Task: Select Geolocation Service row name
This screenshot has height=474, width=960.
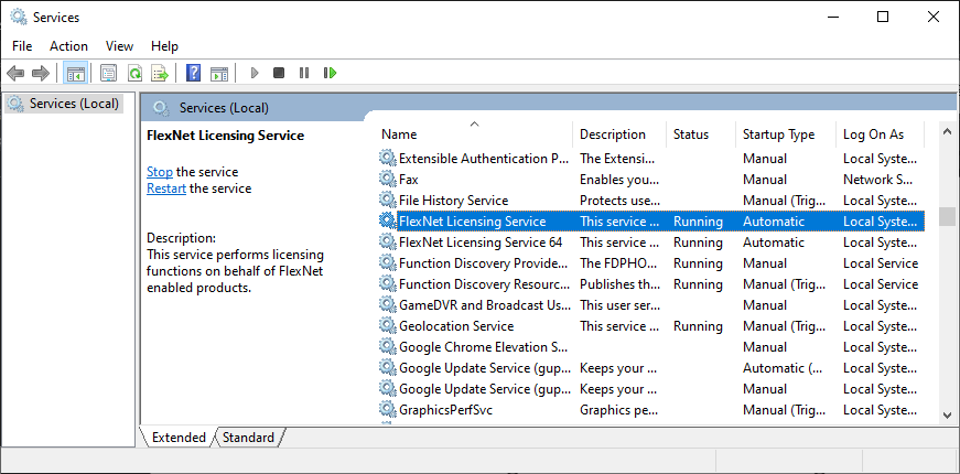Action: (x=457, y=326)
